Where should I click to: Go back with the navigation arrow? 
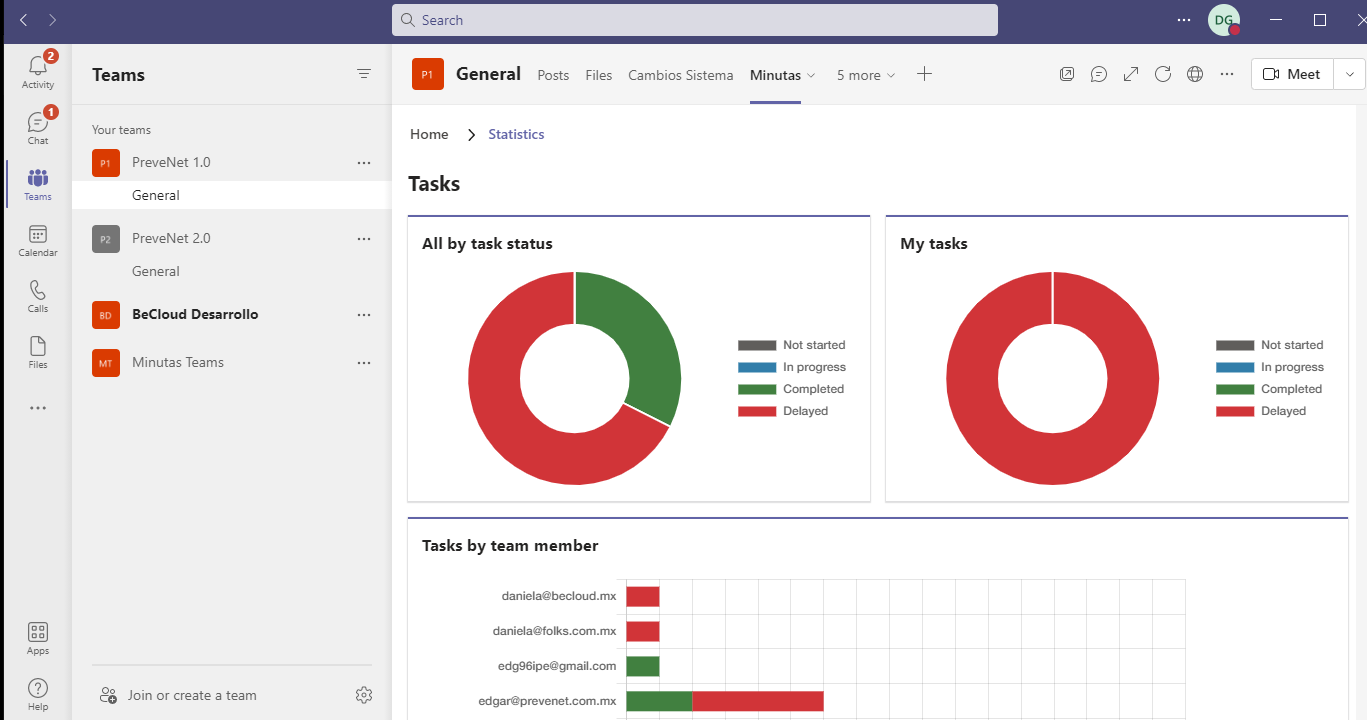tap(23, 20)
